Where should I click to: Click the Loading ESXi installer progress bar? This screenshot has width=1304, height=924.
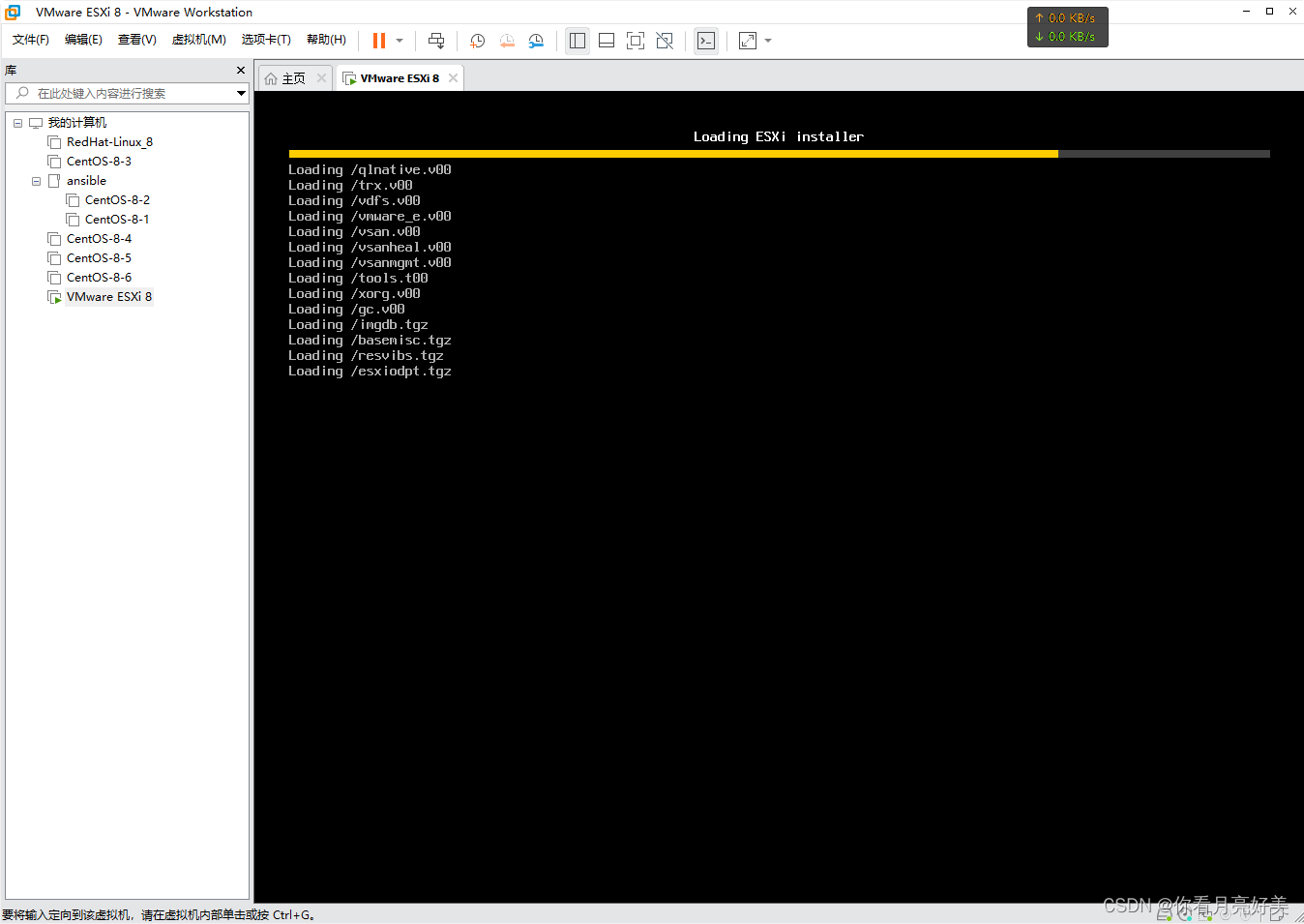[779, 154]
